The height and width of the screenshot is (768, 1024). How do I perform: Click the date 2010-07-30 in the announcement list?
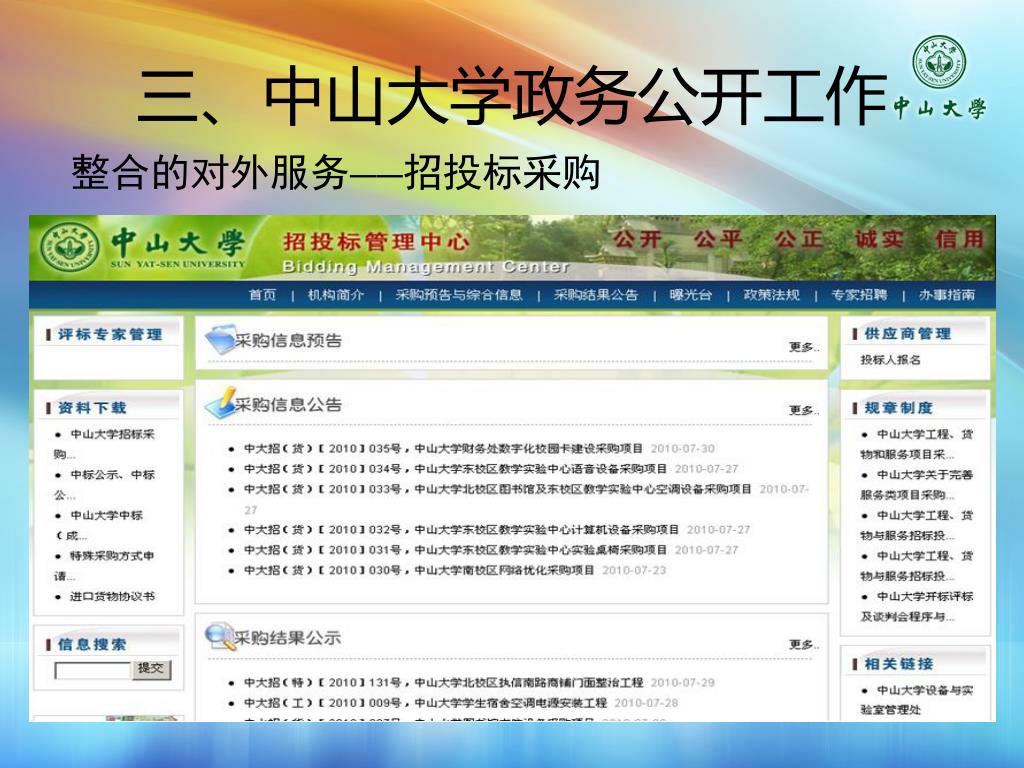pyautogui.click(x=682, y=449)
